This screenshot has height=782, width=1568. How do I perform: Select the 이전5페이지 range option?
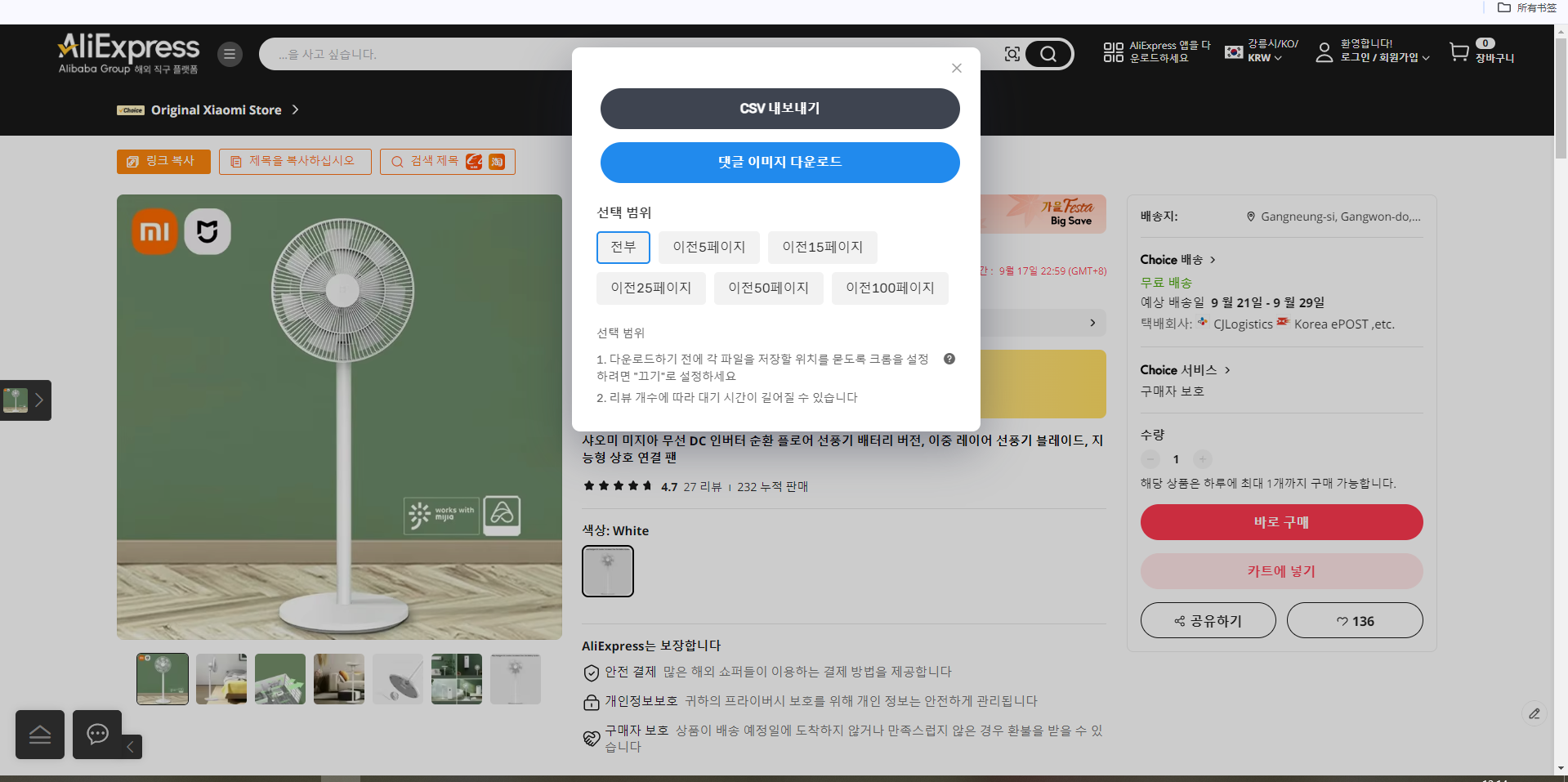coord(708,248)
